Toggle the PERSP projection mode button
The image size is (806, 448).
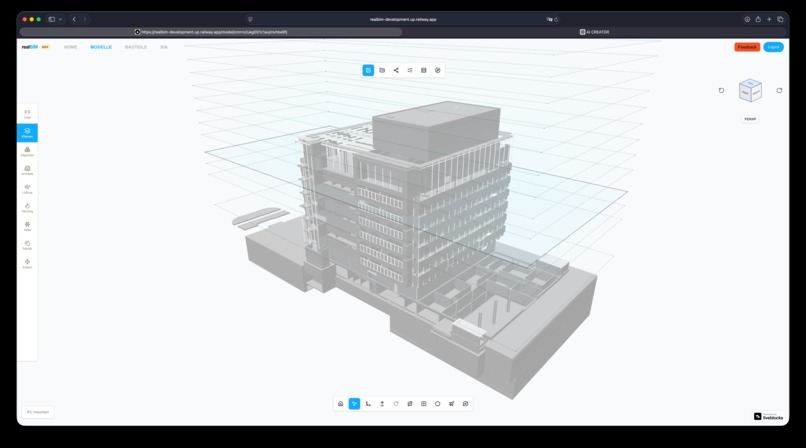pyautogui.click(x=750, y=119)
